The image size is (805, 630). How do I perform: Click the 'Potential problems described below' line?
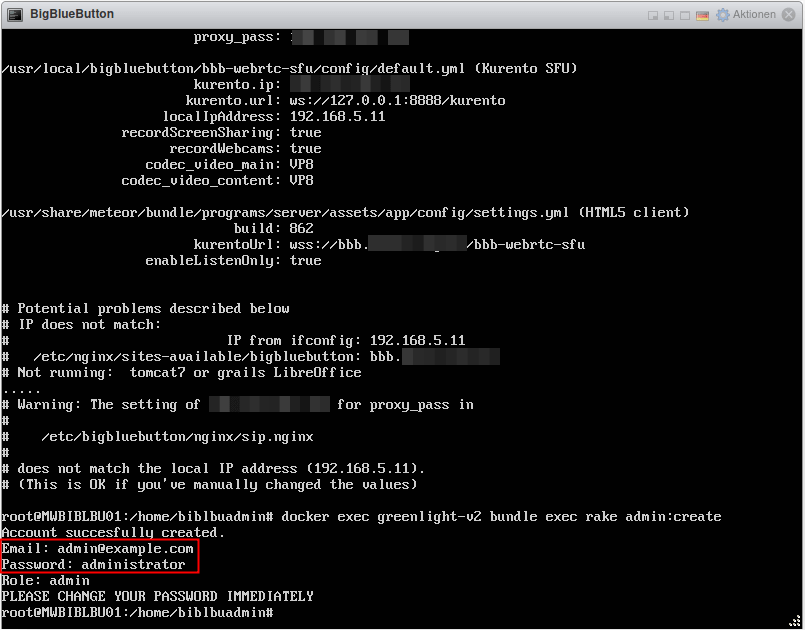click(146, 309)
